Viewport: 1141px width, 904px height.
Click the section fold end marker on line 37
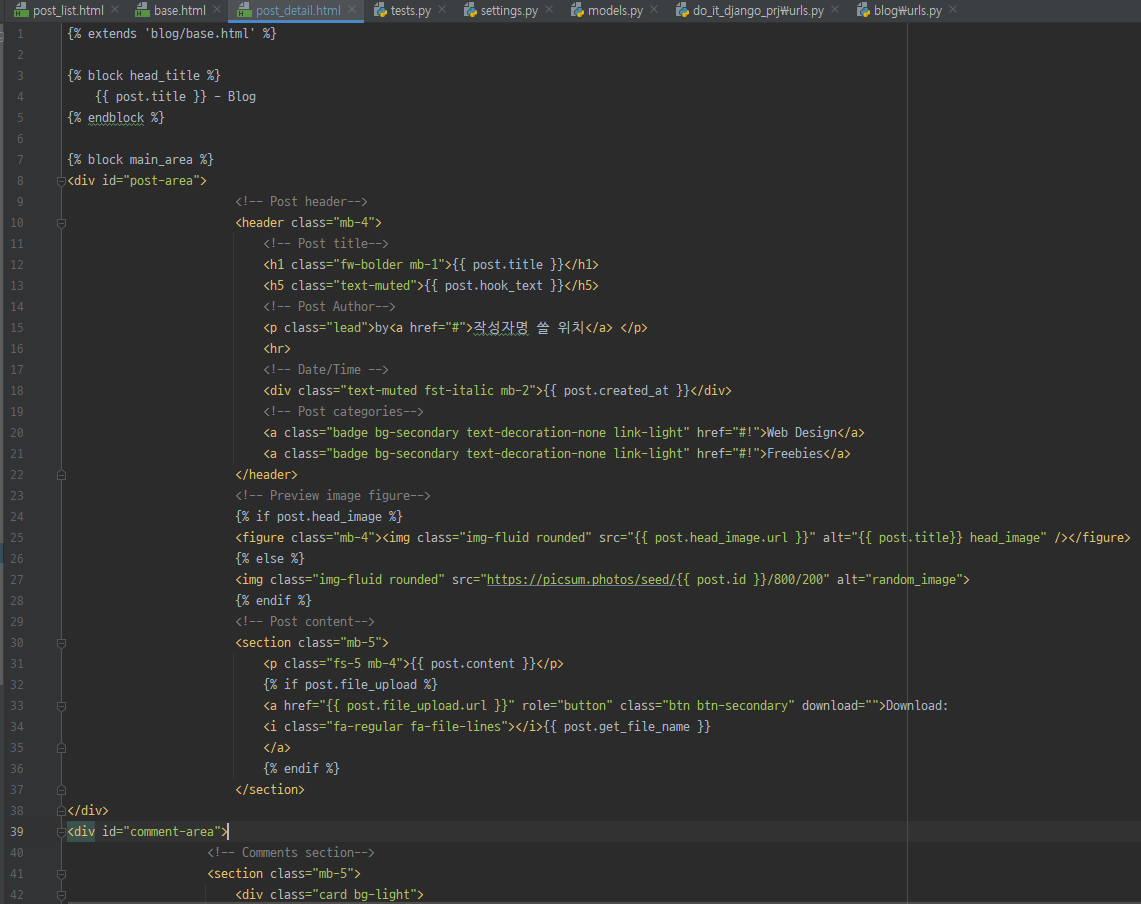[61, 790]
